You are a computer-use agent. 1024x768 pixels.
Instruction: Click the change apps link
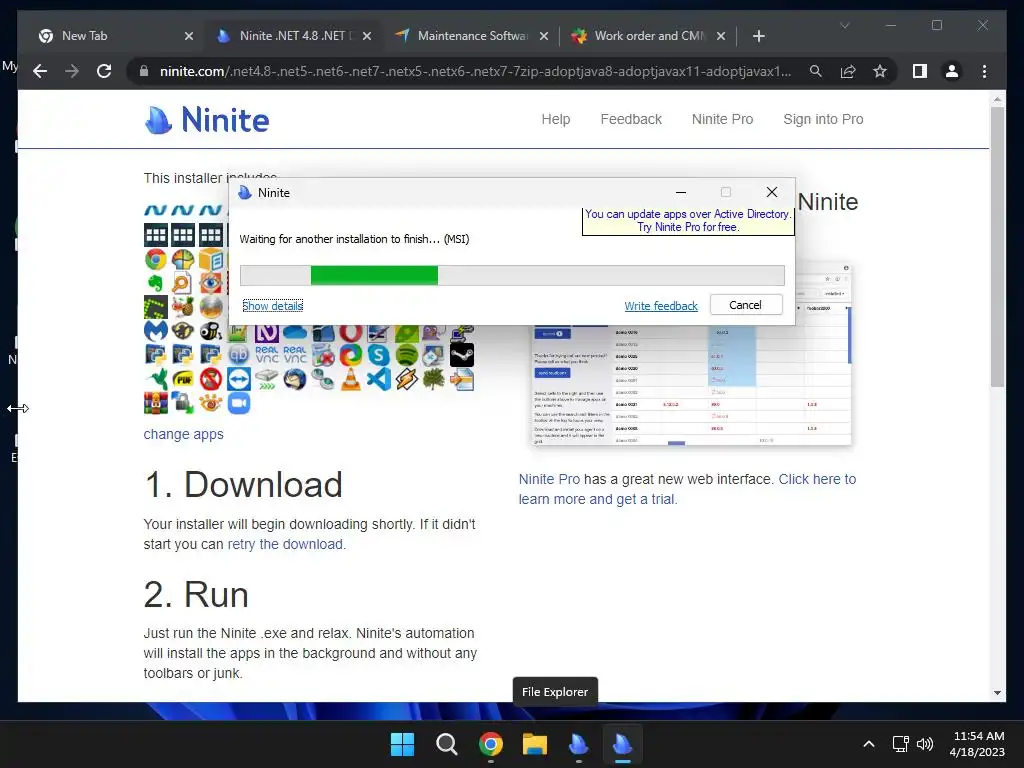point(184,434)
